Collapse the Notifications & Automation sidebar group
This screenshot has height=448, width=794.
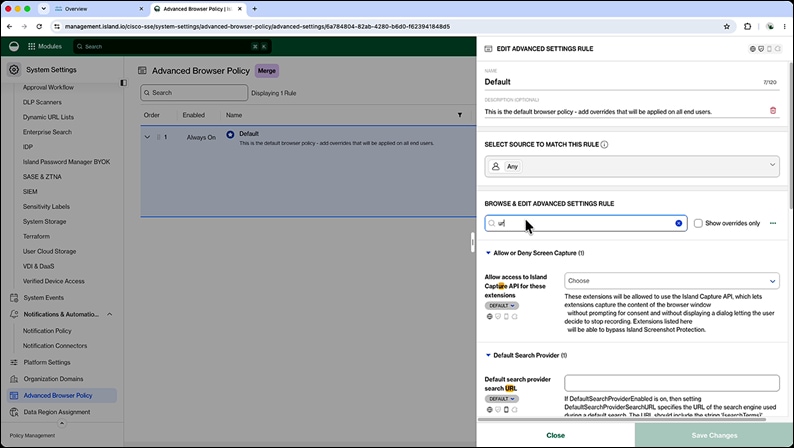[x=109, y=314]
